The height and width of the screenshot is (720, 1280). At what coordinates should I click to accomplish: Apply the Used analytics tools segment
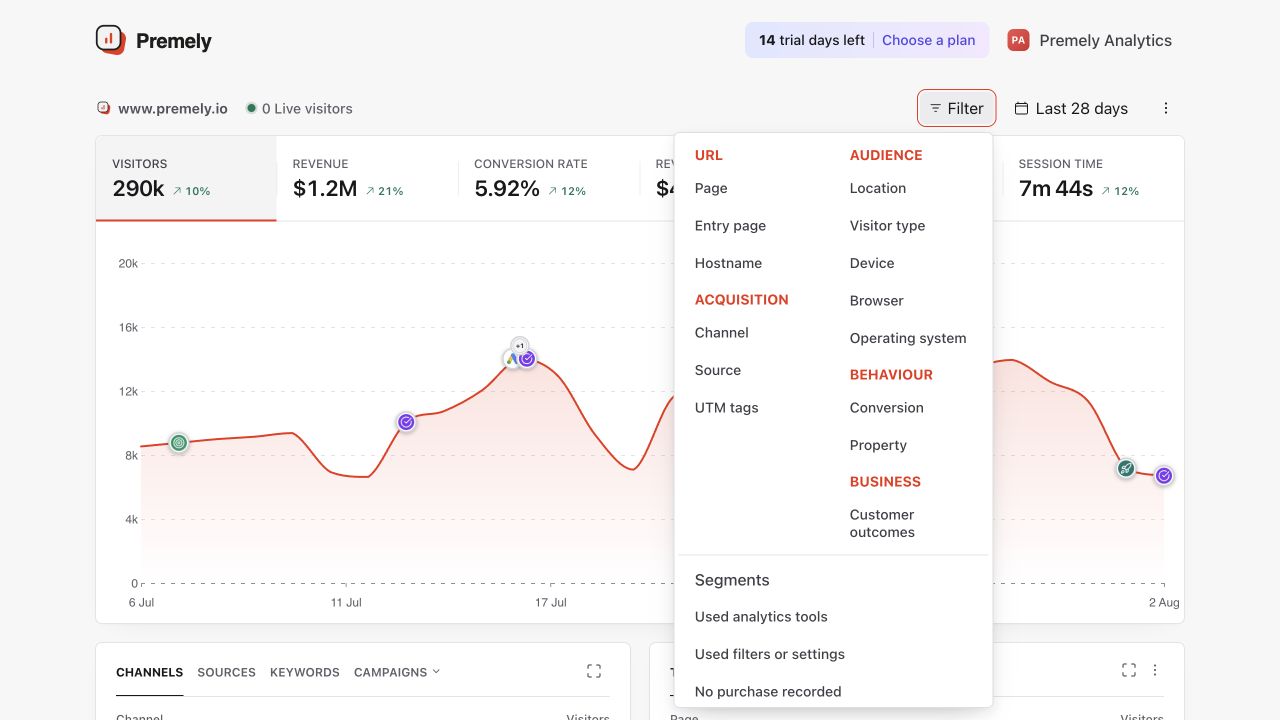(761, 617)
